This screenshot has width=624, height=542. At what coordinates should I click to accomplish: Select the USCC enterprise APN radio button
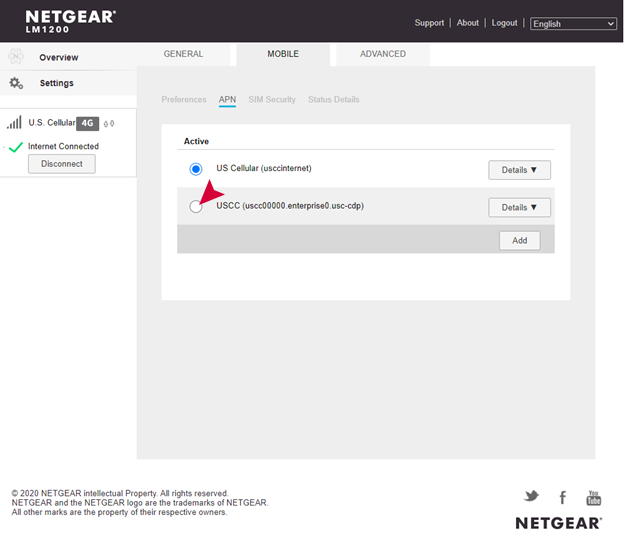(196, 207)
